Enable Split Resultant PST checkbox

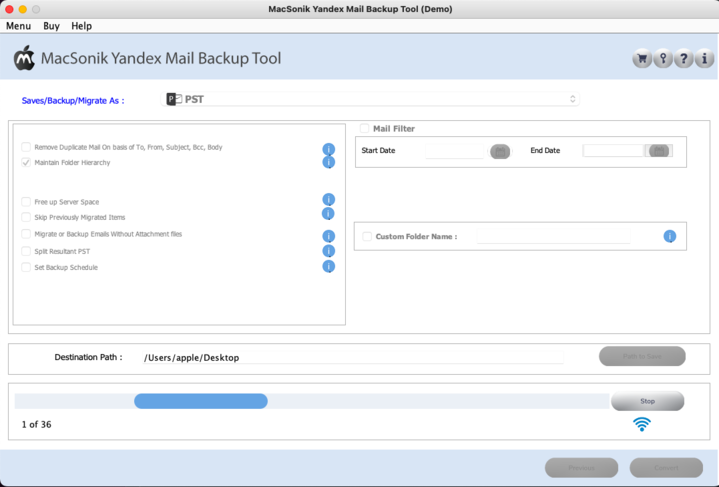(x=26, y=251)
